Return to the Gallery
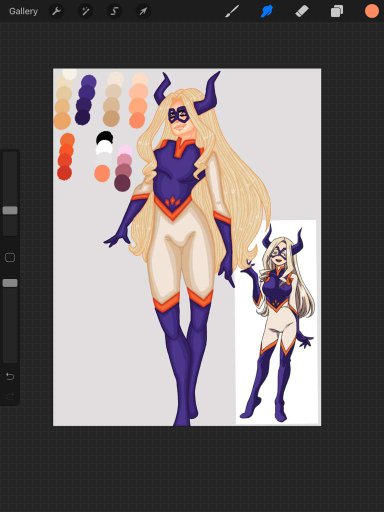384x512 pixels. point(23,11)
